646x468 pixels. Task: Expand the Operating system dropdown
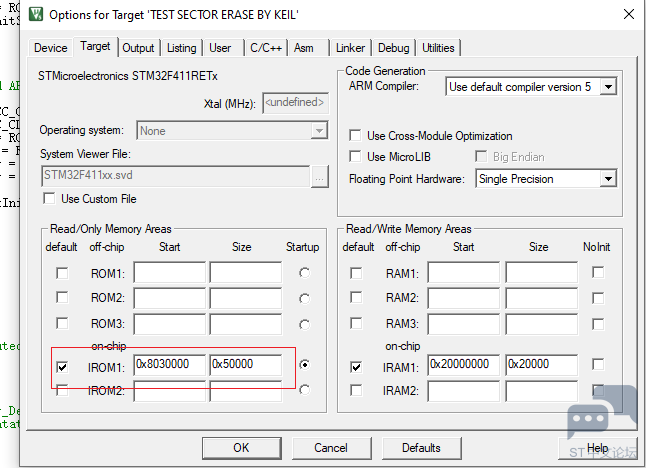319,131
